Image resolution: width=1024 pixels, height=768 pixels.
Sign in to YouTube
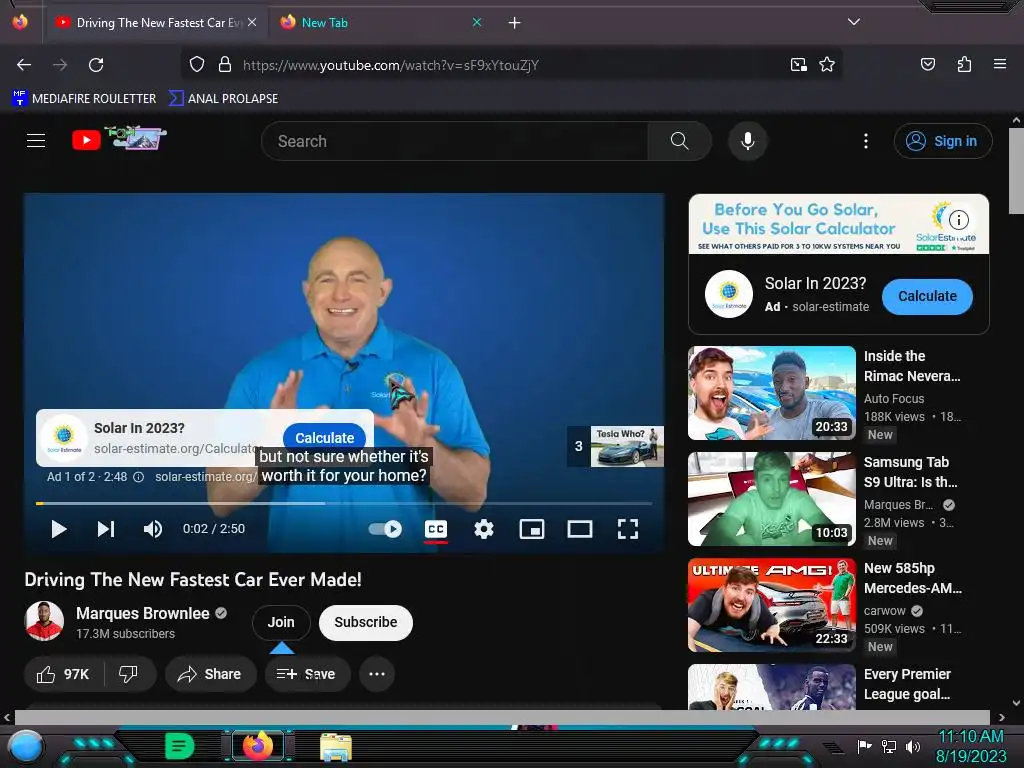943,141
